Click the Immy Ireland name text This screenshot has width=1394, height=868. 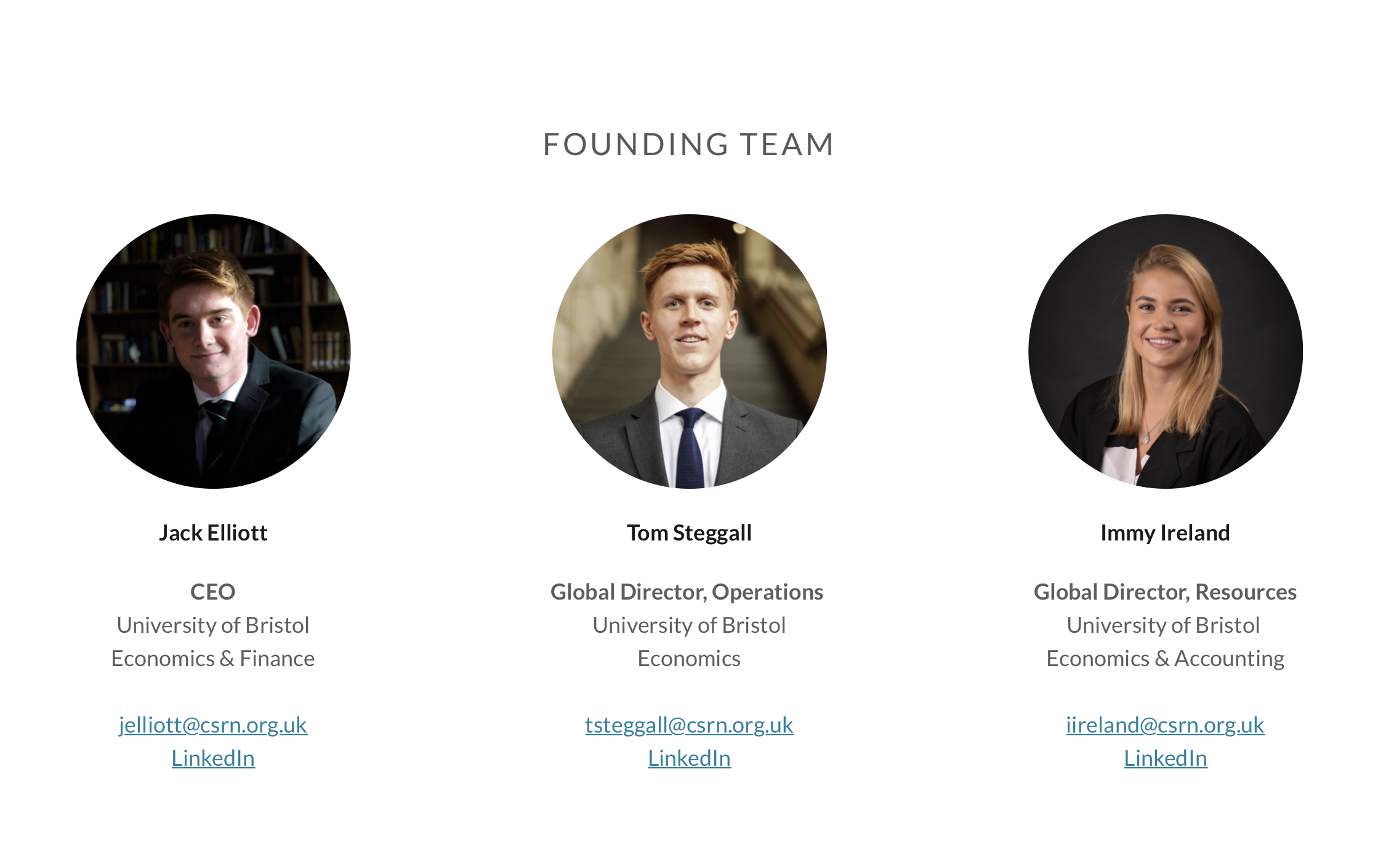coord(1165,532)
